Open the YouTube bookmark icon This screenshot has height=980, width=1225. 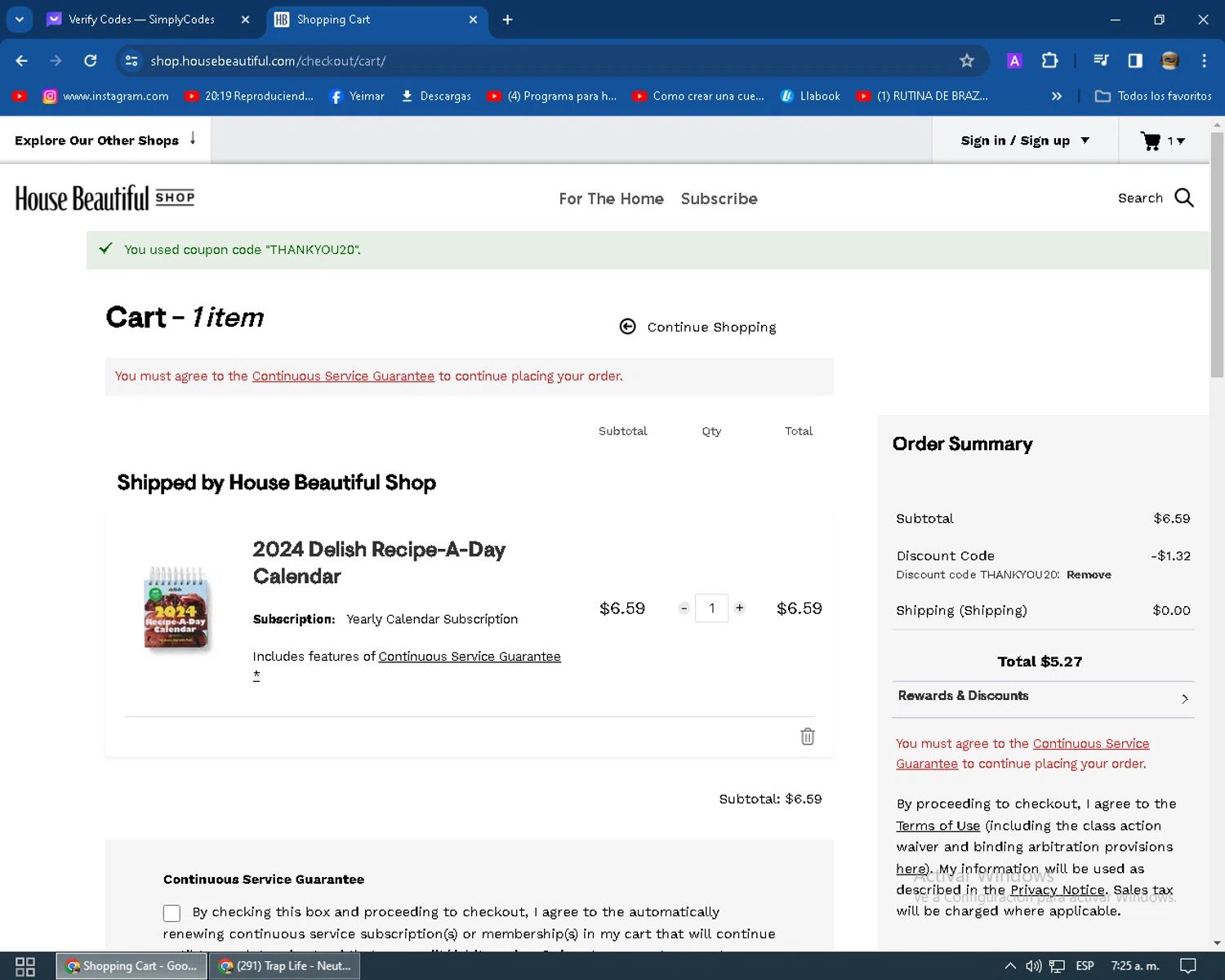[x=20, y=96]
